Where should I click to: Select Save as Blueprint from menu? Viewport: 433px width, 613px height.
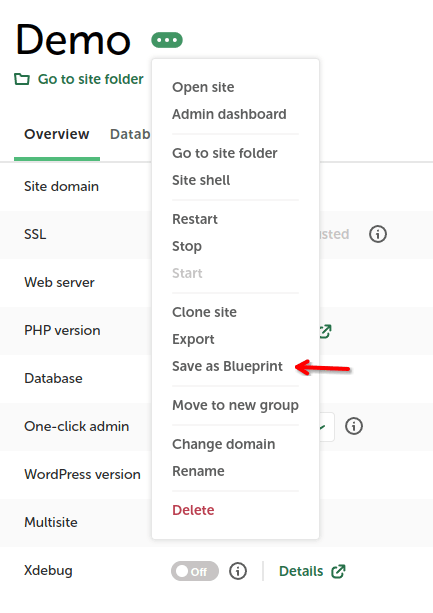pyautogui.click(x=227, y=366)
